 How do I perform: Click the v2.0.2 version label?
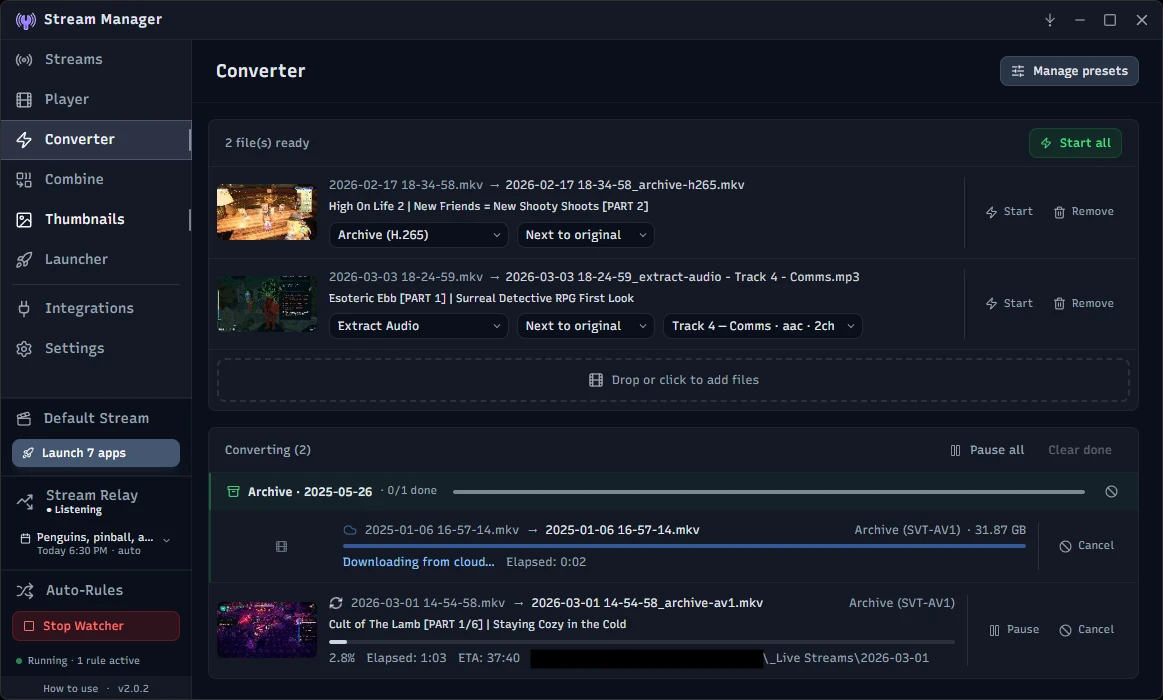[134, 689]
